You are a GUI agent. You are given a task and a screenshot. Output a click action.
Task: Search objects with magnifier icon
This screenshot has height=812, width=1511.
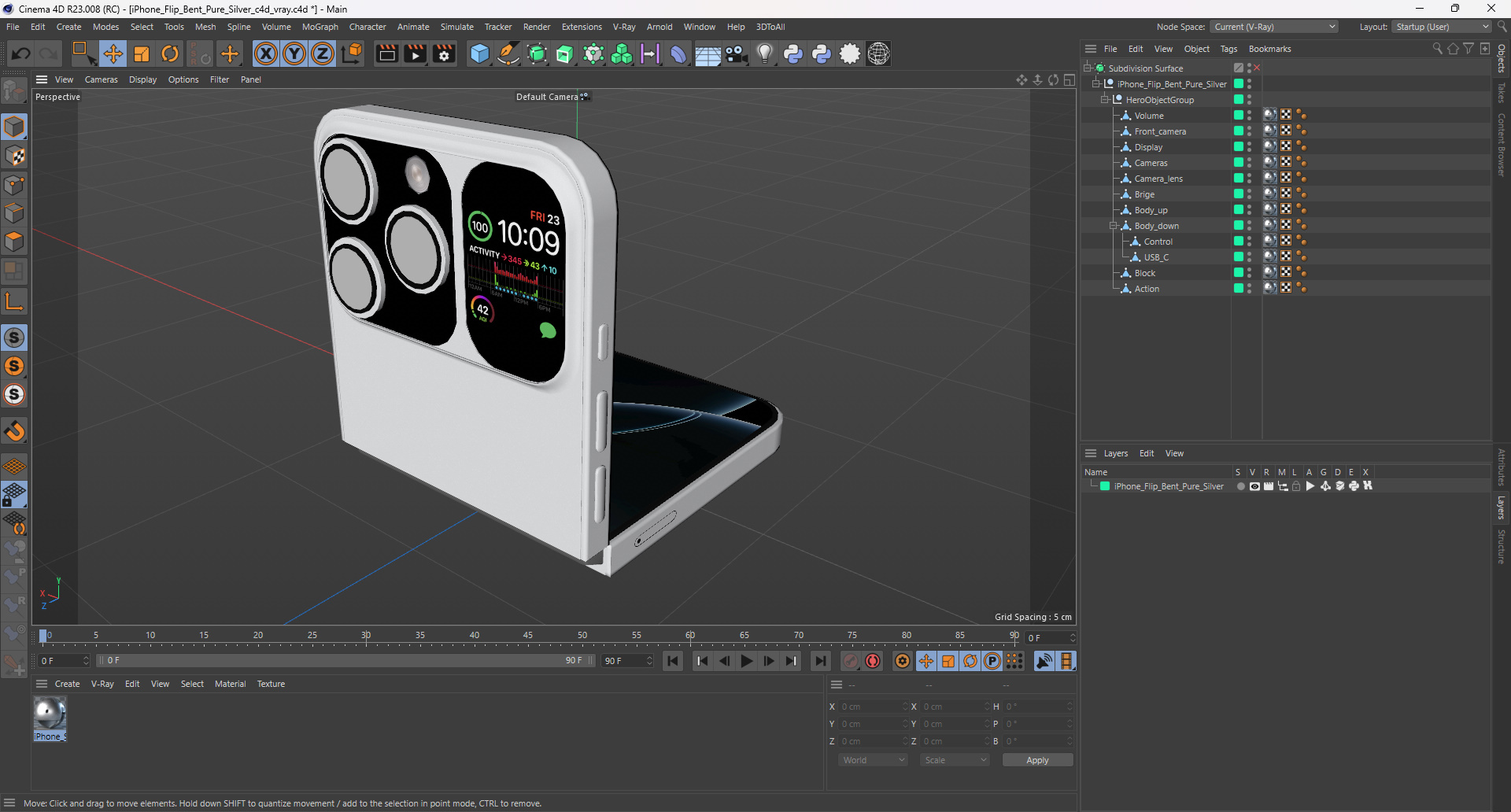[x=1437, y=49]
